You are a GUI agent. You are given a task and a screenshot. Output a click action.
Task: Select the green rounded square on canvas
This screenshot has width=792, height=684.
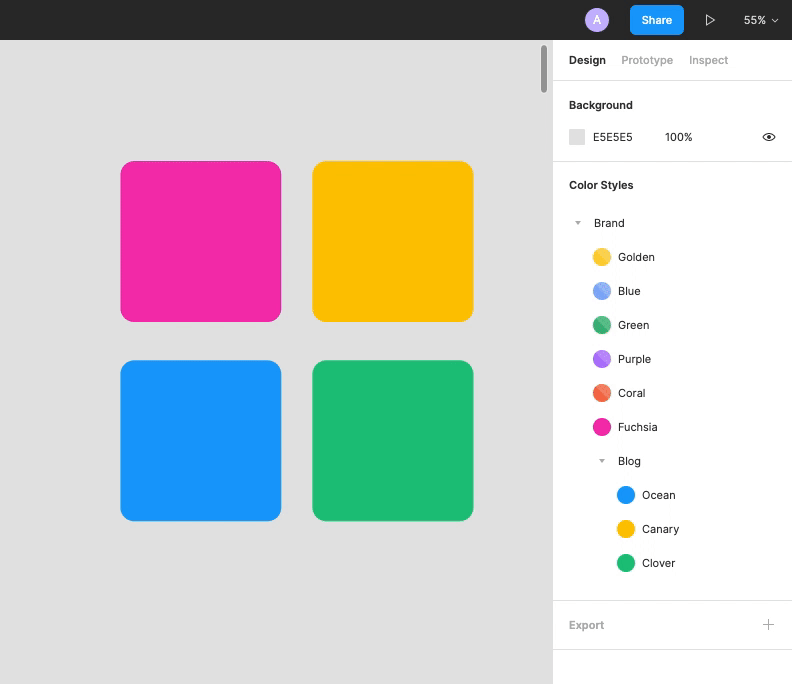pos(392,441)
